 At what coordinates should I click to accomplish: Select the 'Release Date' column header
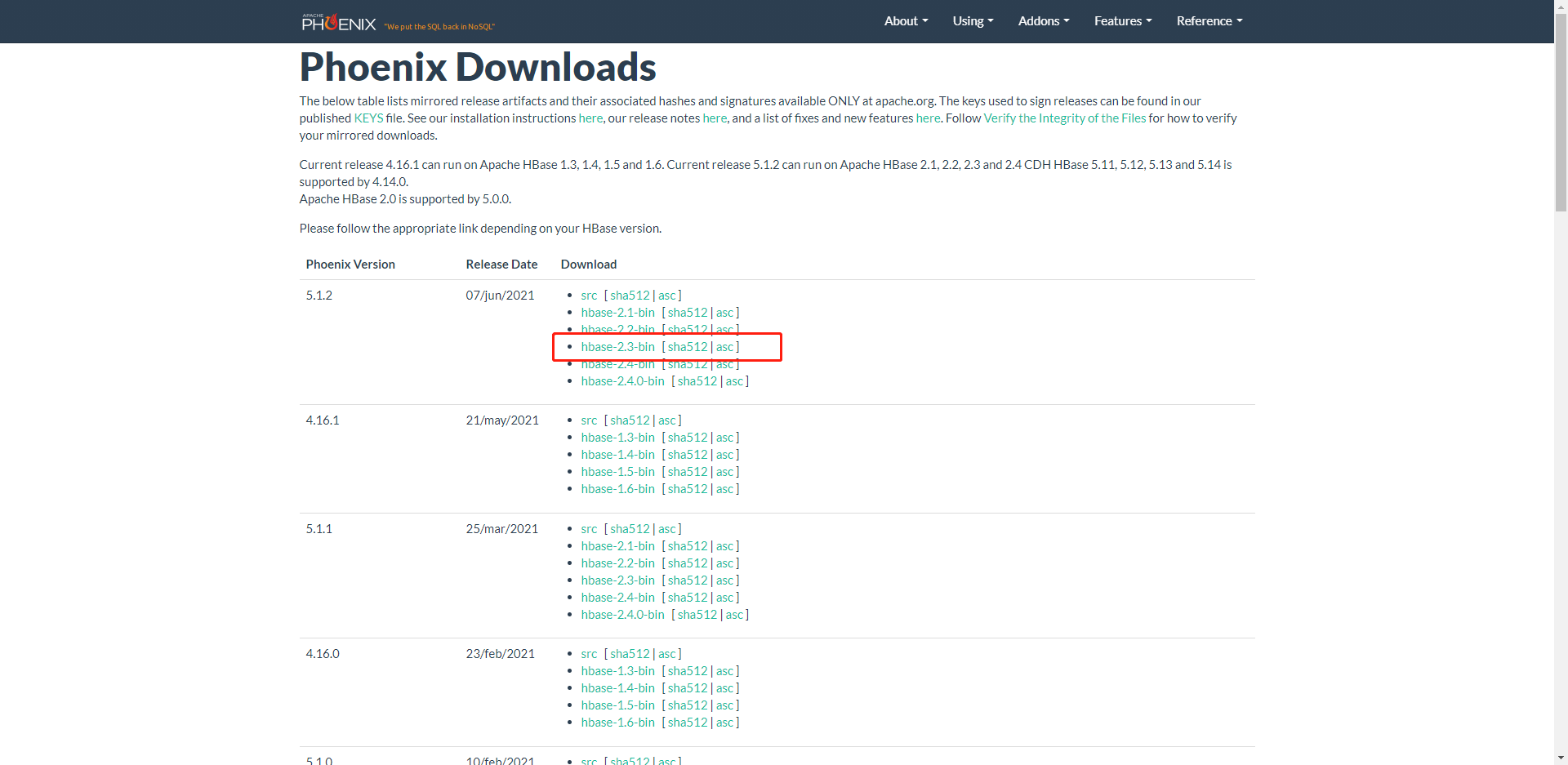[501, 265]
